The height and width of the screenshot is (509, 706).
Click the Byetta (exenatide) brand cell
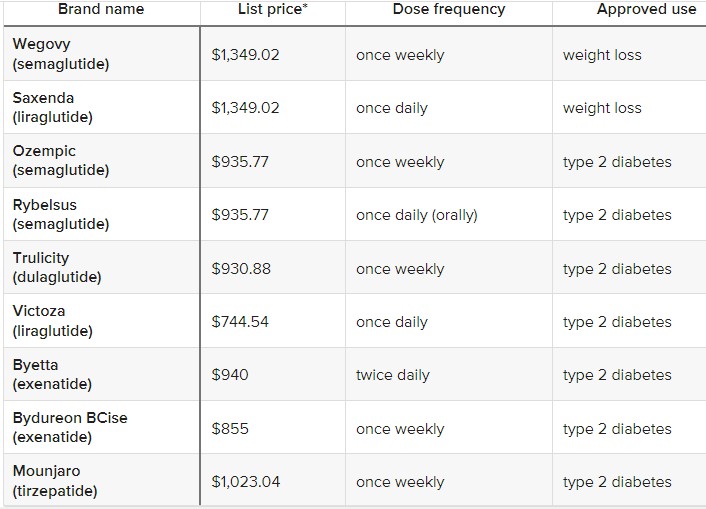(x=52, y=375)
